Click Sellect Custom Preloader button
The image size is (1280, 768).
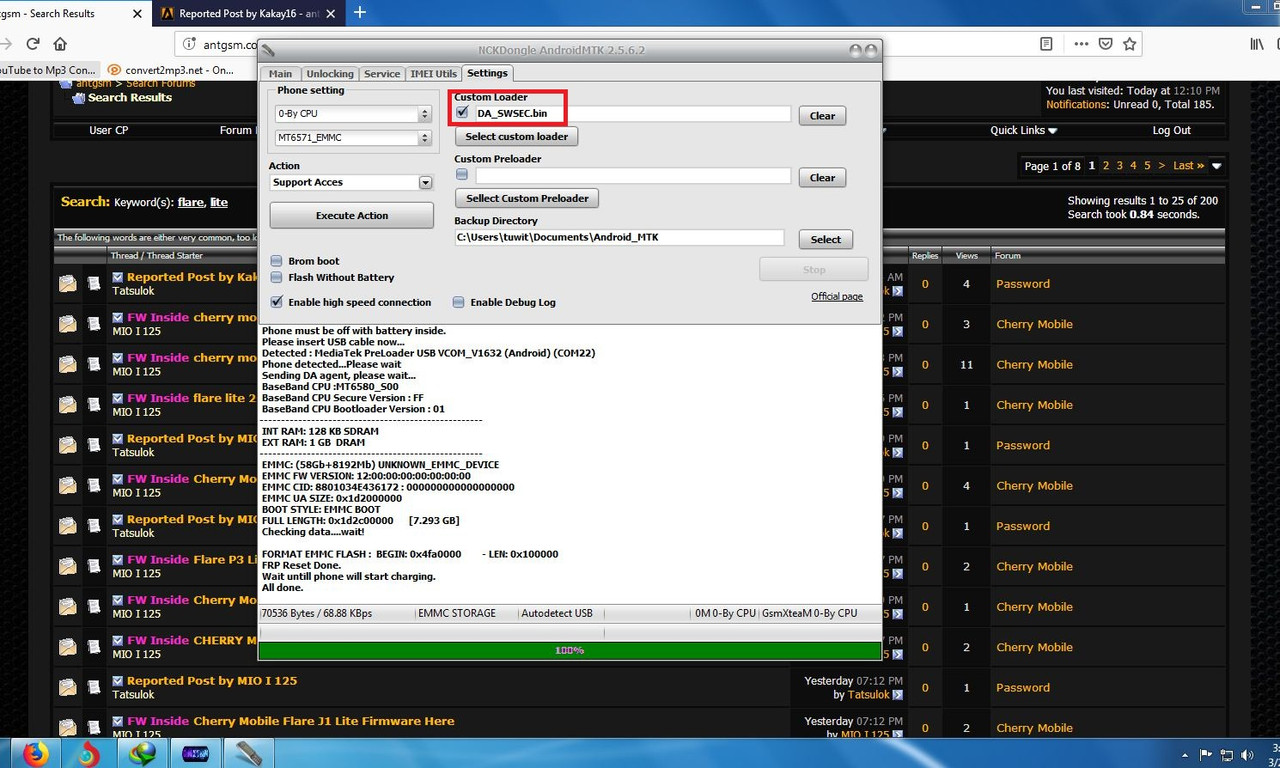pos(527,198)
